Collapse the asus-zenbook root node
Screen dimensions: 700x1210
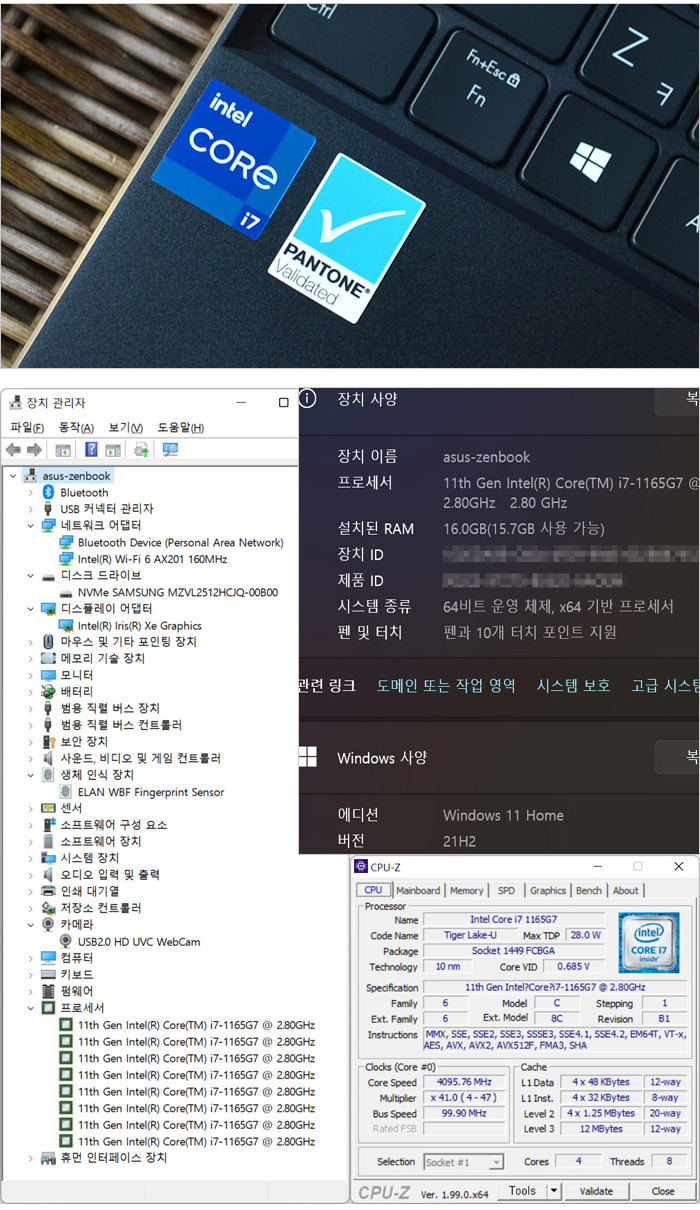point(12,476)
